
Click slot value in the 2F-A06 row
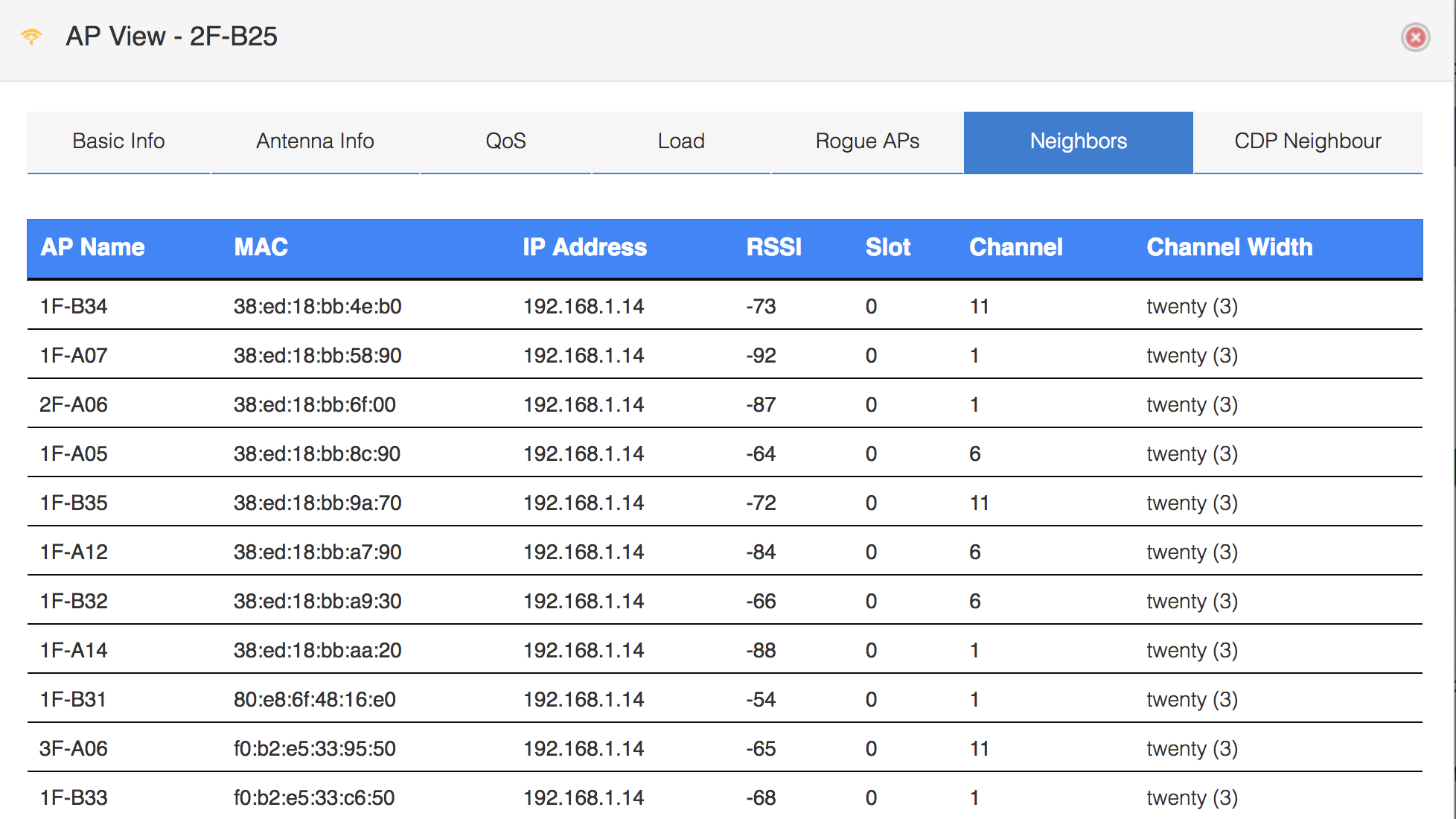(x=871, y=404)
